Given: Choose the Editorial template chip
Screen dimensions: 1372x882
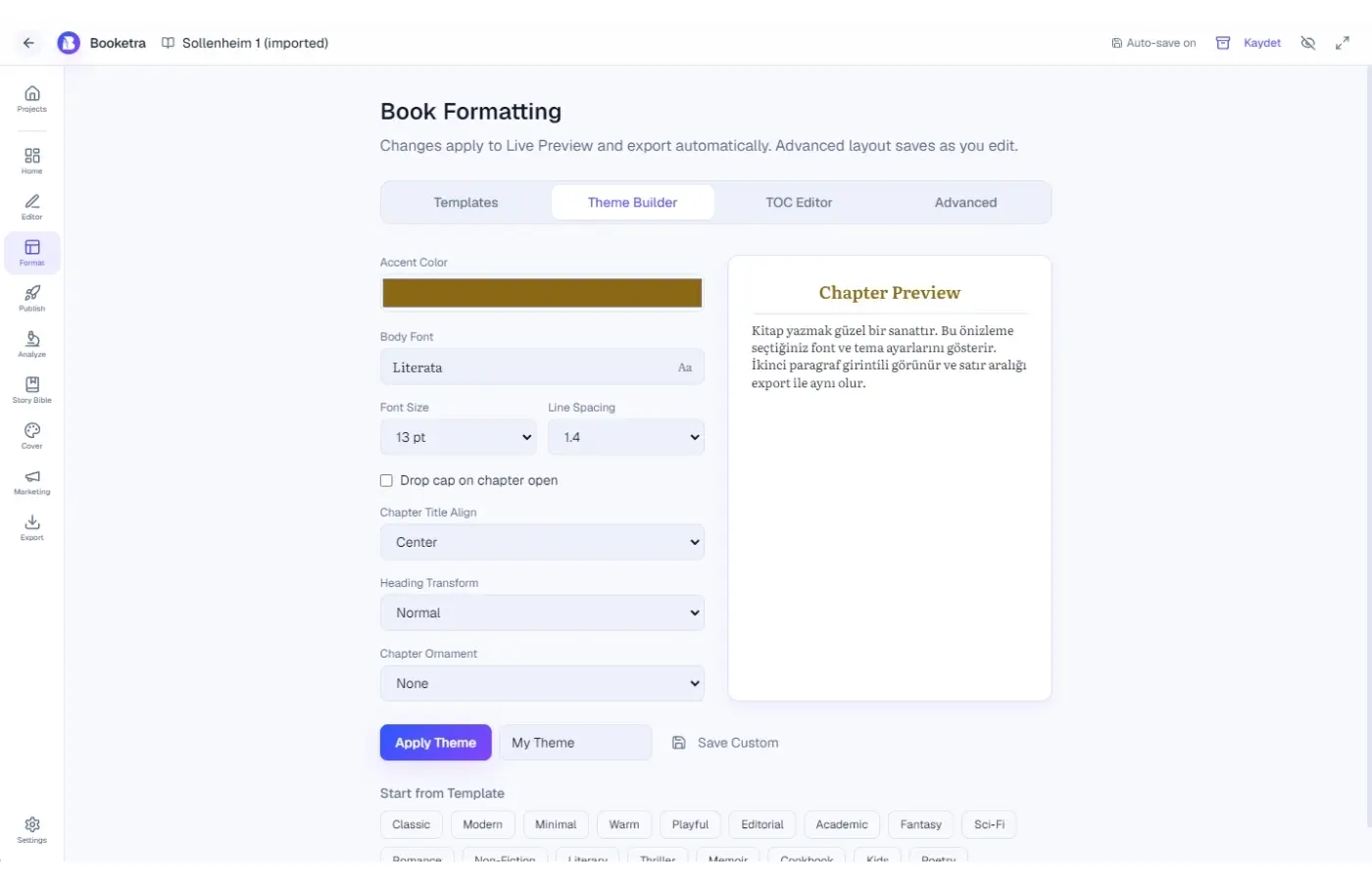Looking at the screenshot, I should pos(762,824).
